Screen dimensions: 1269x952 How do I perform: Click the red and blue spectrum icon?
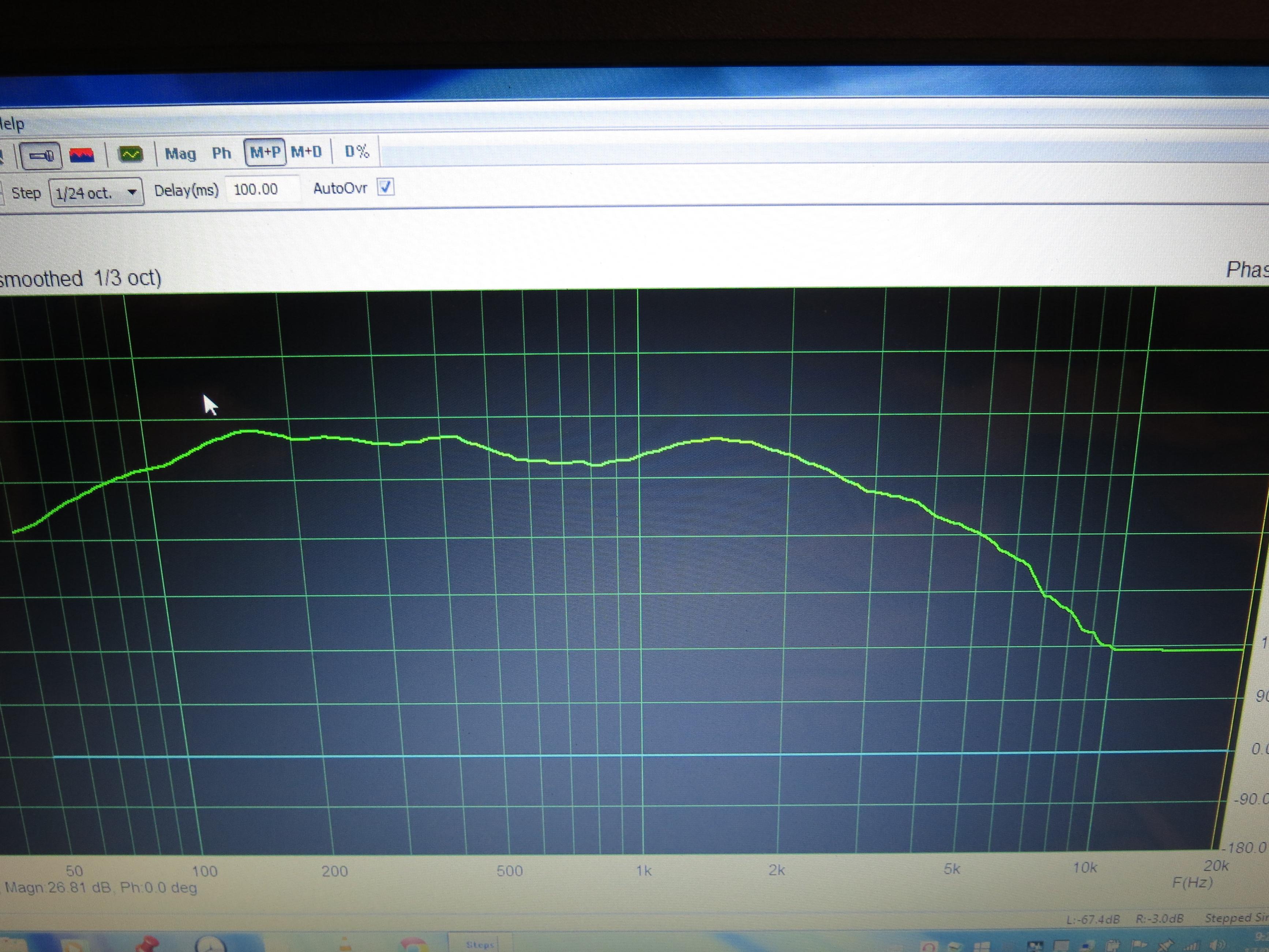[x=82, y=155]
